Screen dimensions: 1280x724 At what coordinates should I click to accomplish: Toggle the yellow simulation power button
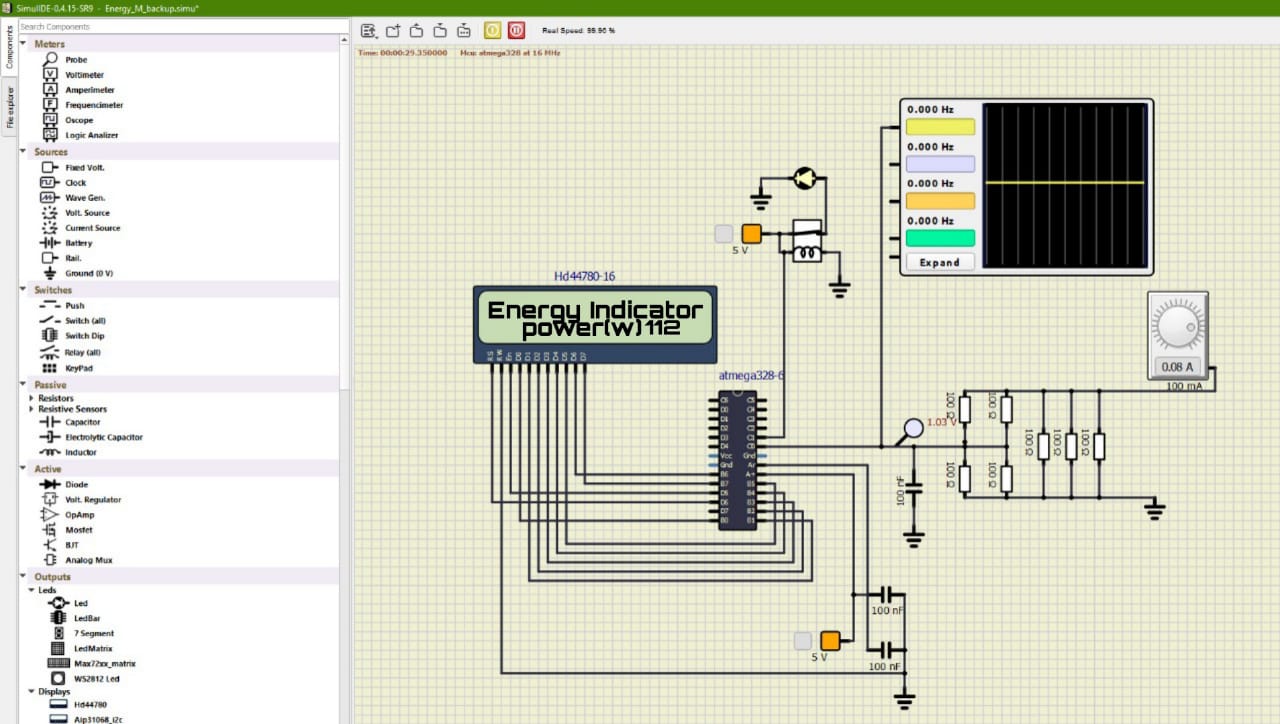[492, 30]
